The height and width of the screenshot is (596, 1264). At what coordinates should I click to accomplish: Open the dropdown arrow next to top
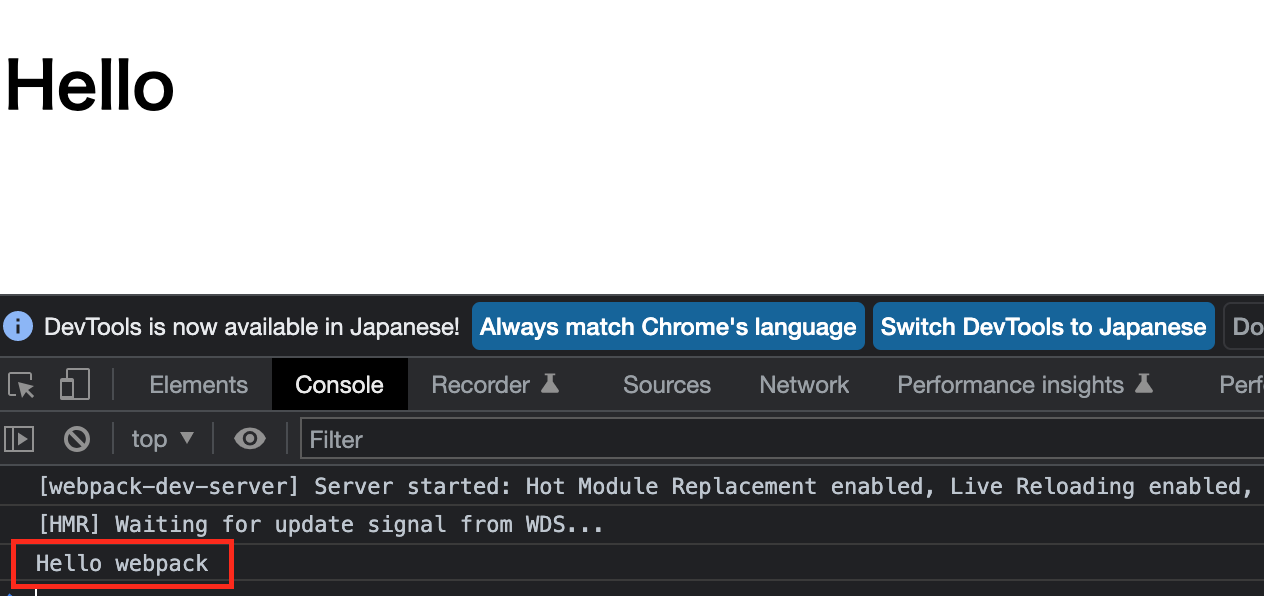(186, 438)
